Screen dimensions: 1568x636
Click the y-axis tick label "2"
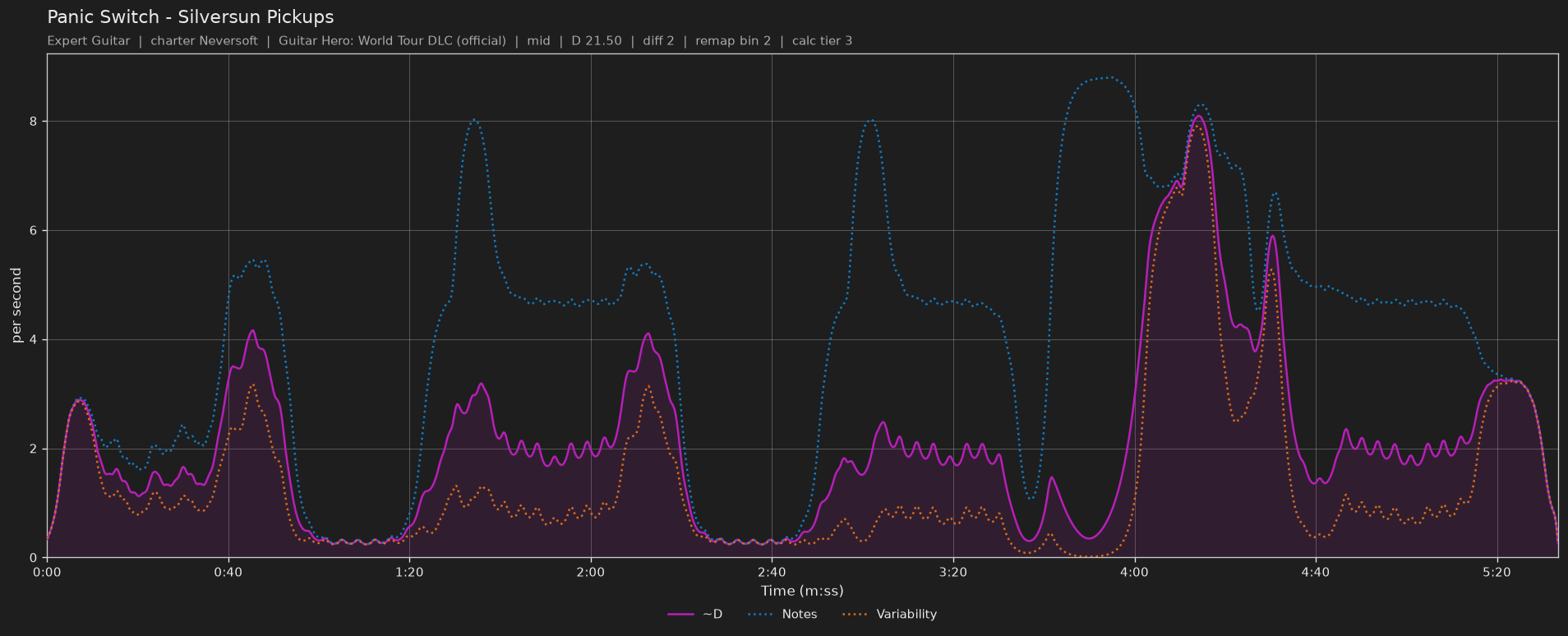(35, 449)
